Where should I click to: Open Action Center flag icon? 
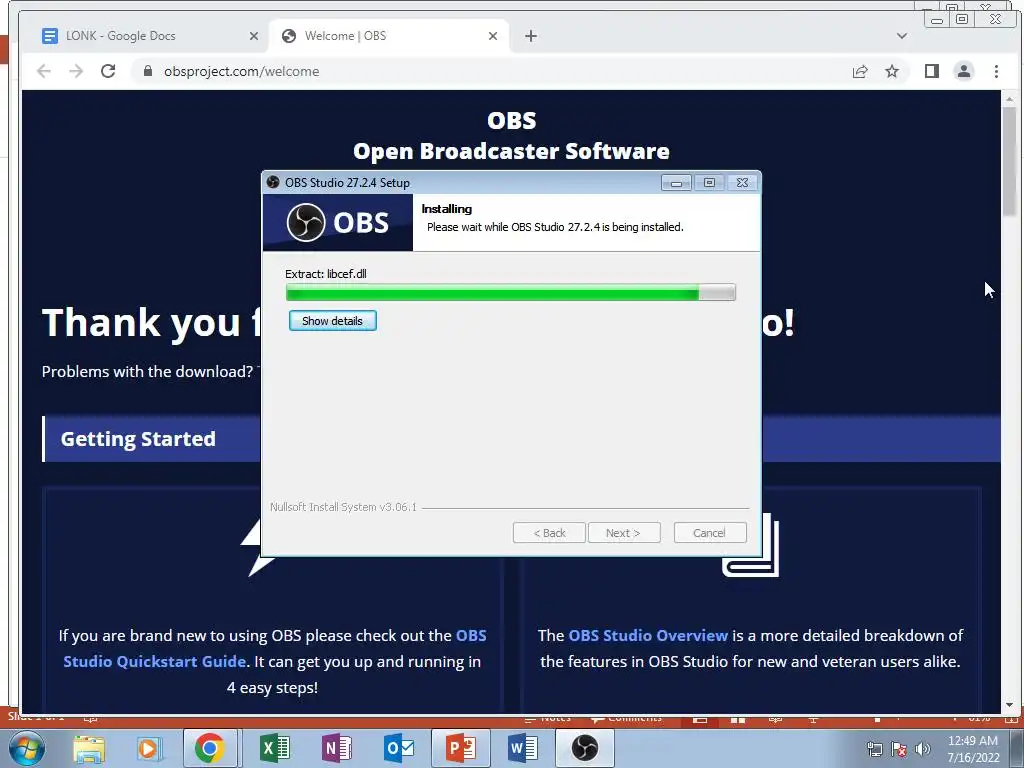(899, 749)
